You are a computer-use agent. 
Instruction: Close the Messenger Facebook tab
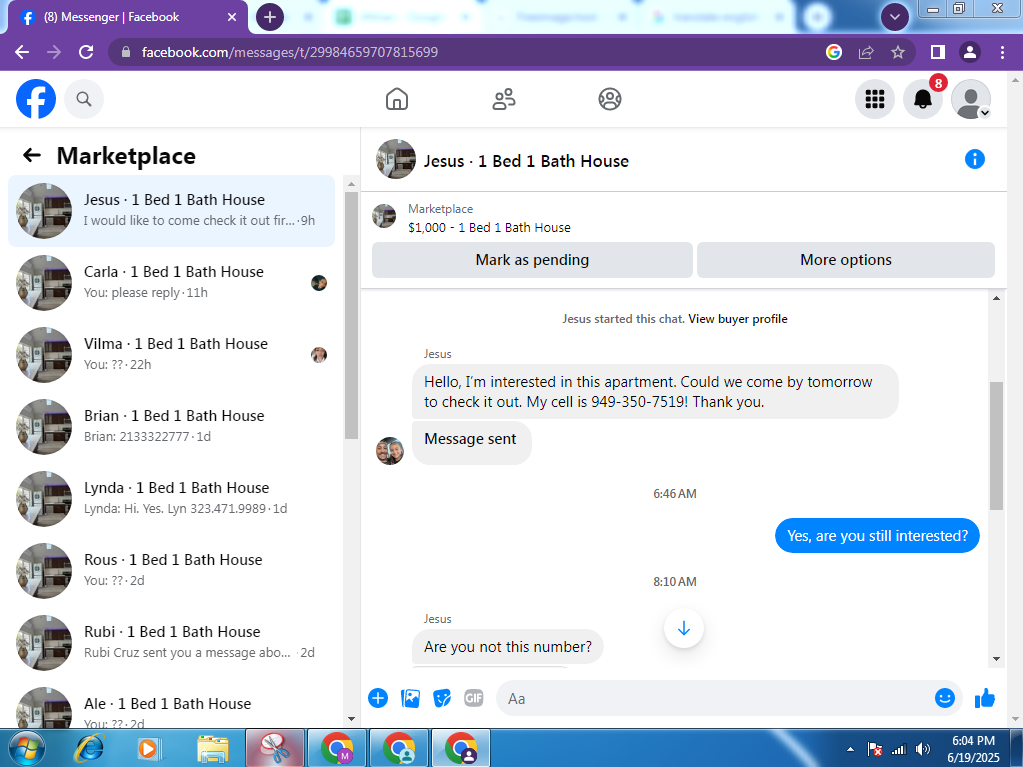[x=232, y=17]
